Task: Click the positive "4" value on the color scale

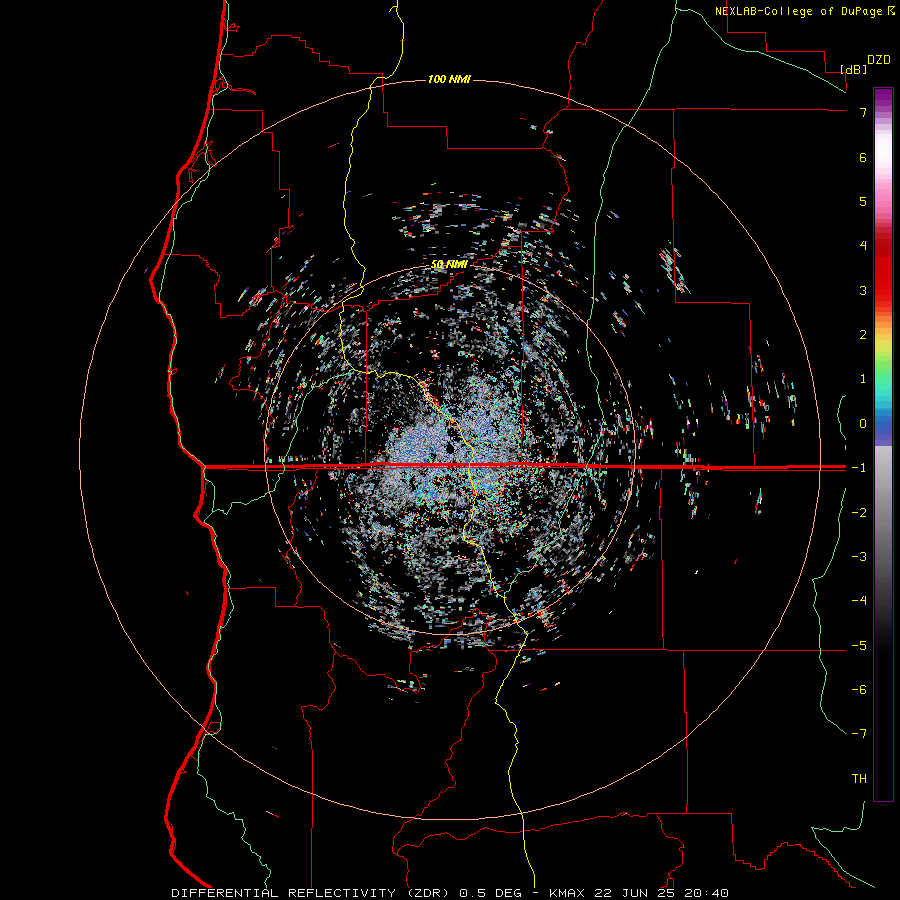Action: (863, 246)
